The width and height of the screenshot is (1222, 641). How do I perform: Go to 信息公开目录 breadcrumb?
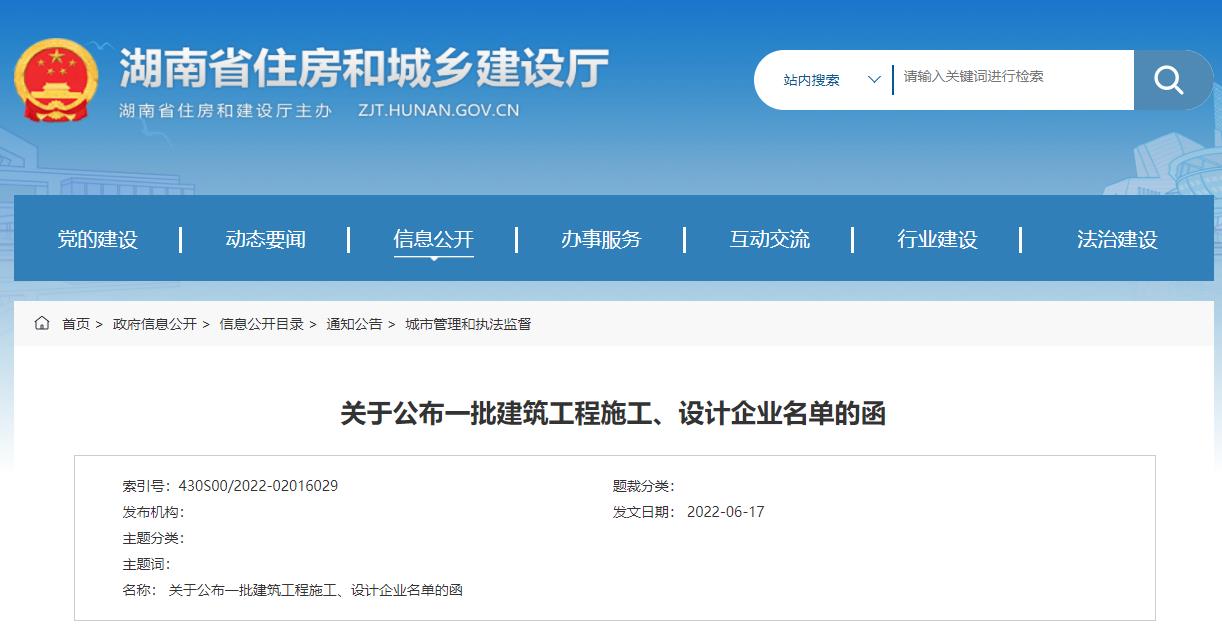tap(261, 324)
